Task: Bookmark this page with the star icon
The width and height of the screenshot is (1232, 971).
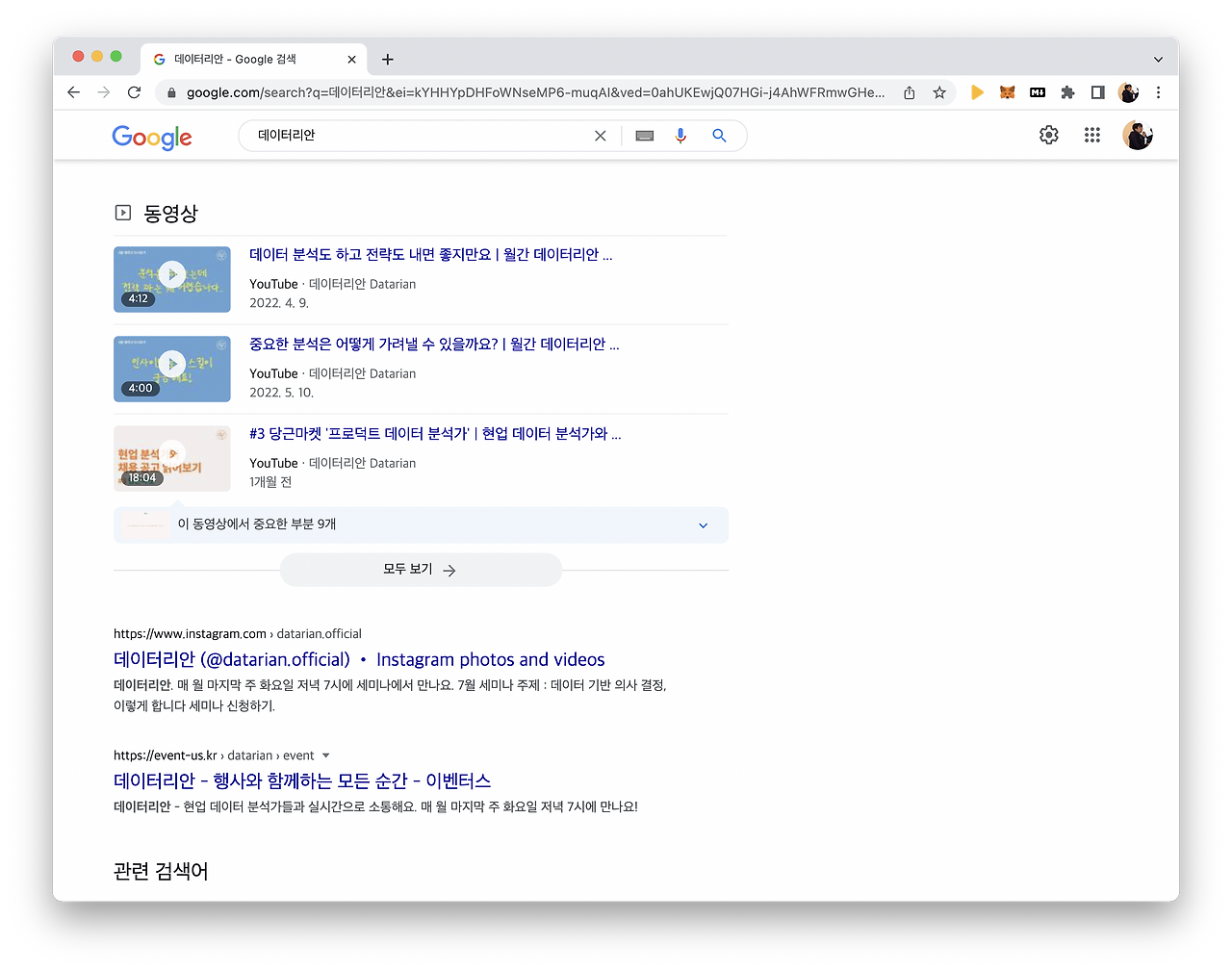Action: click(x=939, y=92)
